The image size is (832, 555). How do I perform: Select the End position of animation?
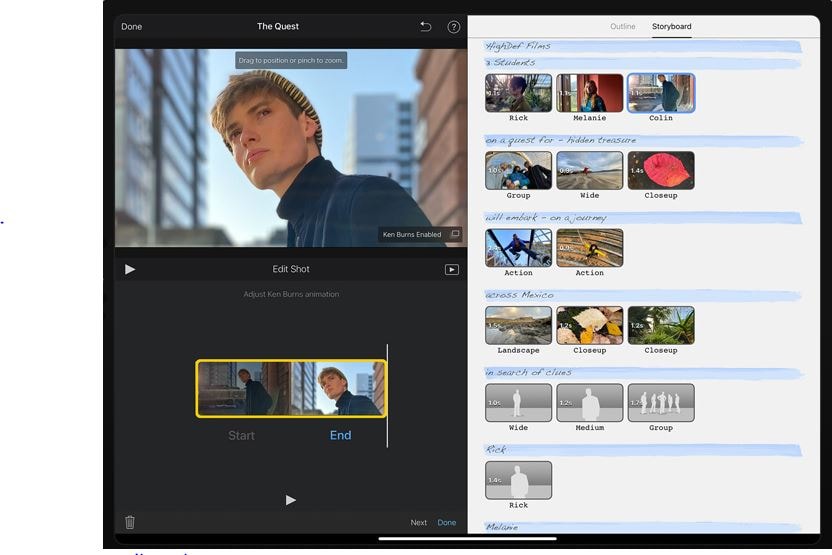click(340, 435)
